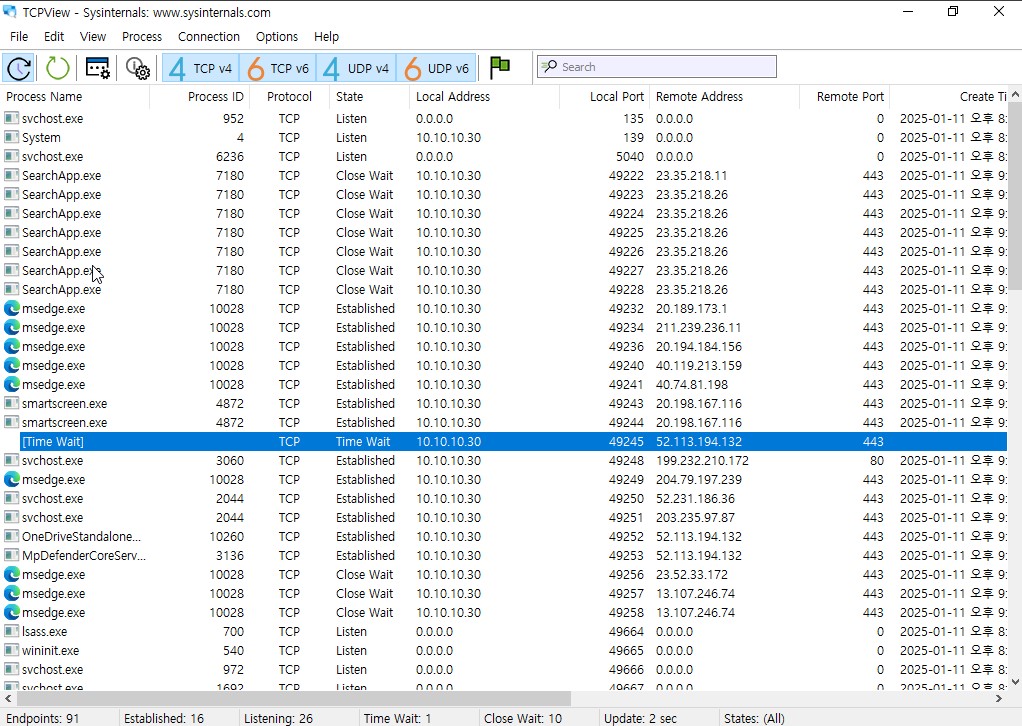Viewport: 1022px width, 726px height.
Task: Click the horizontal scrollbar left arrow
Action: (8, 699)
